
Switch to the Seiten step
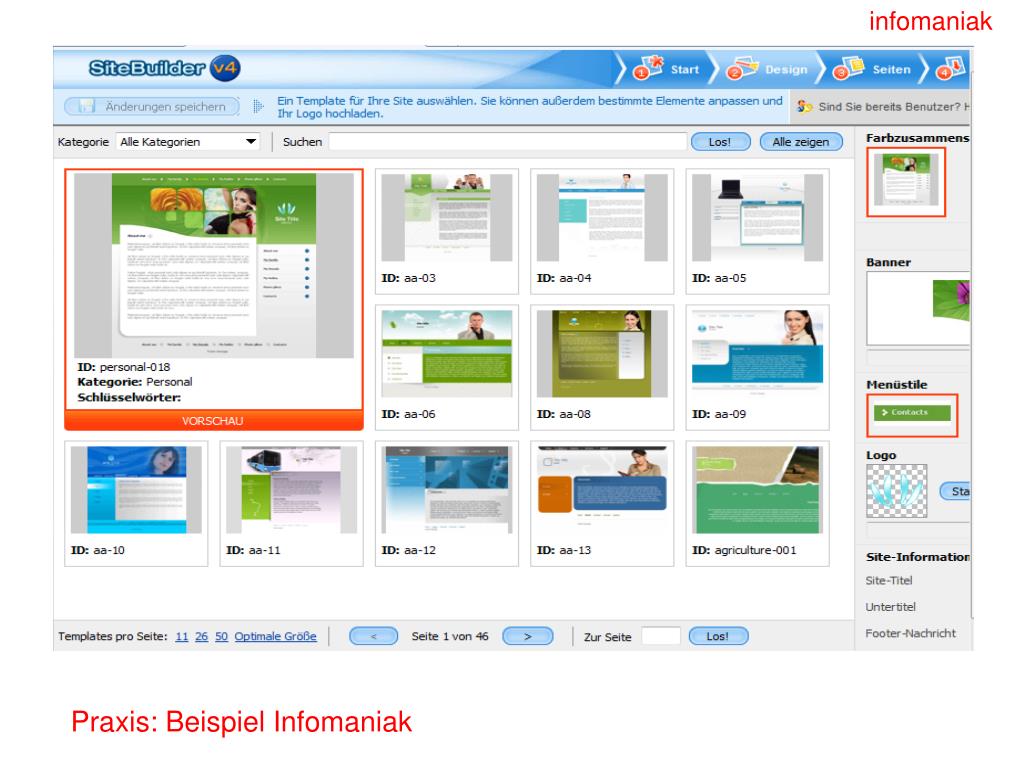pyautogui.click(x=872, y=69)
